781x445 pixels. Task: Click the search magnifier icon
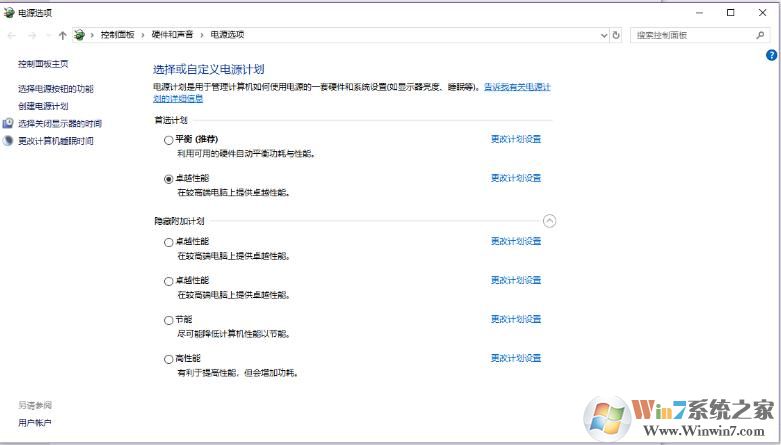761,35
